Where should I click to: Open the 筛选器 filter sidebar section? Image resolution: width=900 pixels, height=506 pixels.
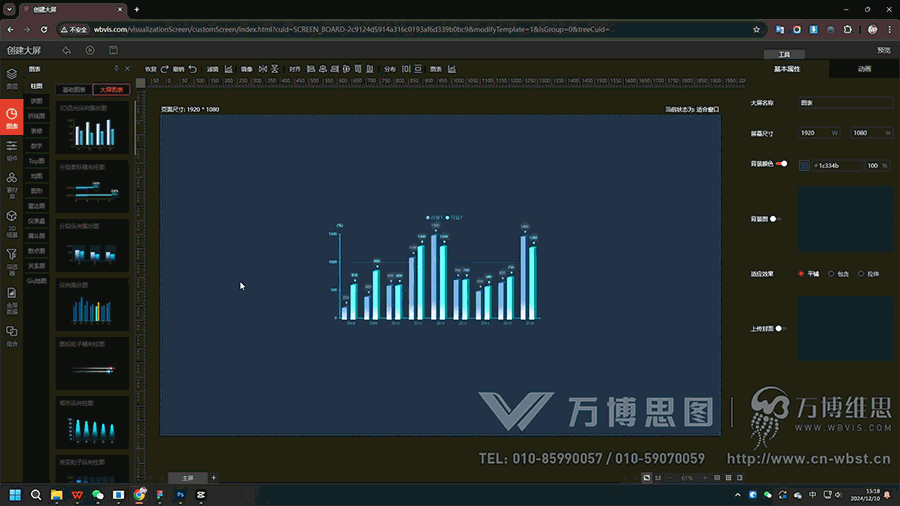pyautogui.click(x=11, y=262)
